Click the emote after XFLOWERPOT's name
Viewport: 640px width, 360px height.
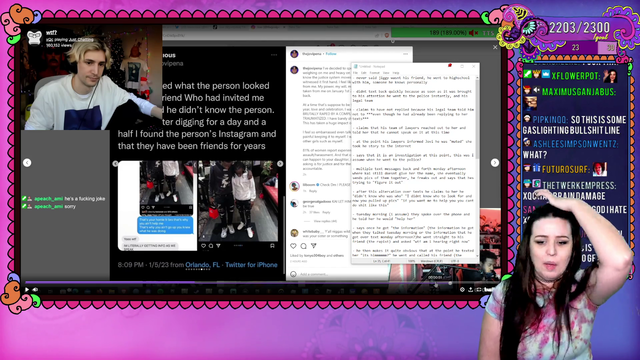tap(610, 76)
